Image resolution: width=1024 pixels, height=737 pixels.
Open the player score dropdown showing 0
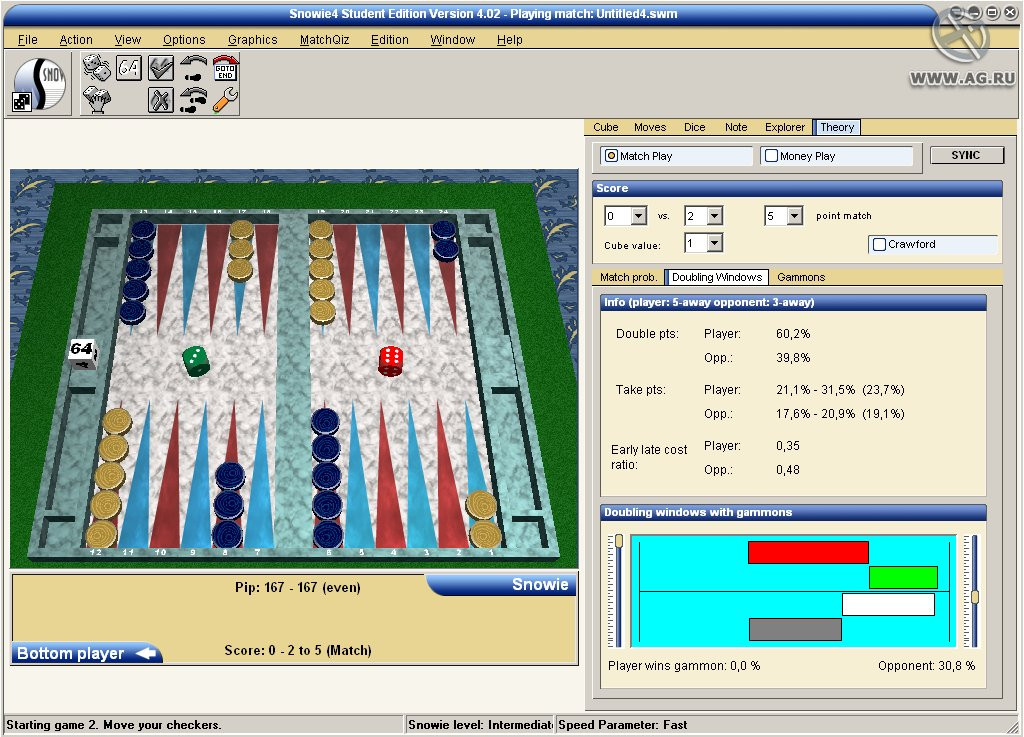coord(639,215)
